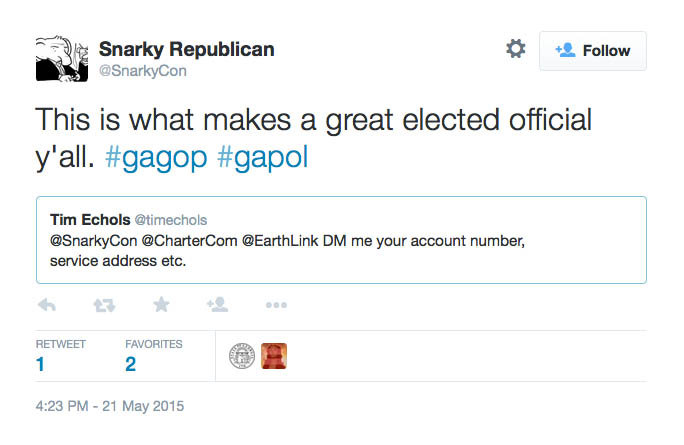Viewport: 684px width, 445px height.
Task: View the retweet count of 1
Action: (40, 364)
